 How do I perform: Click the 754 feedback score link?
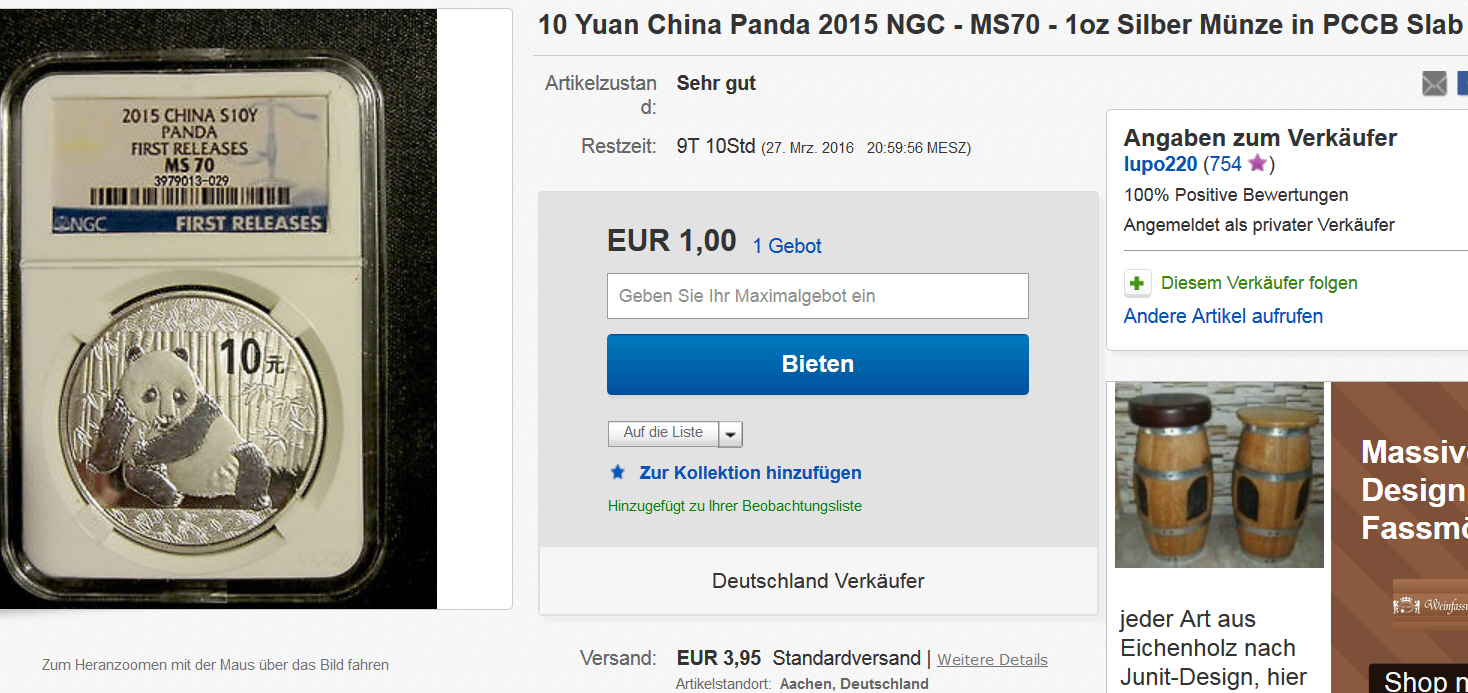1225,164
